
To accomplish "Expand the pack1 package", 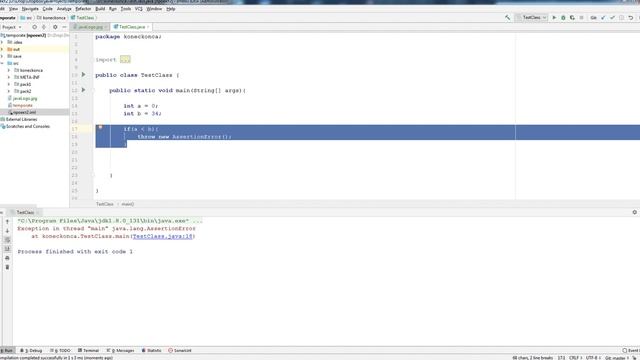I will point(9,84).
